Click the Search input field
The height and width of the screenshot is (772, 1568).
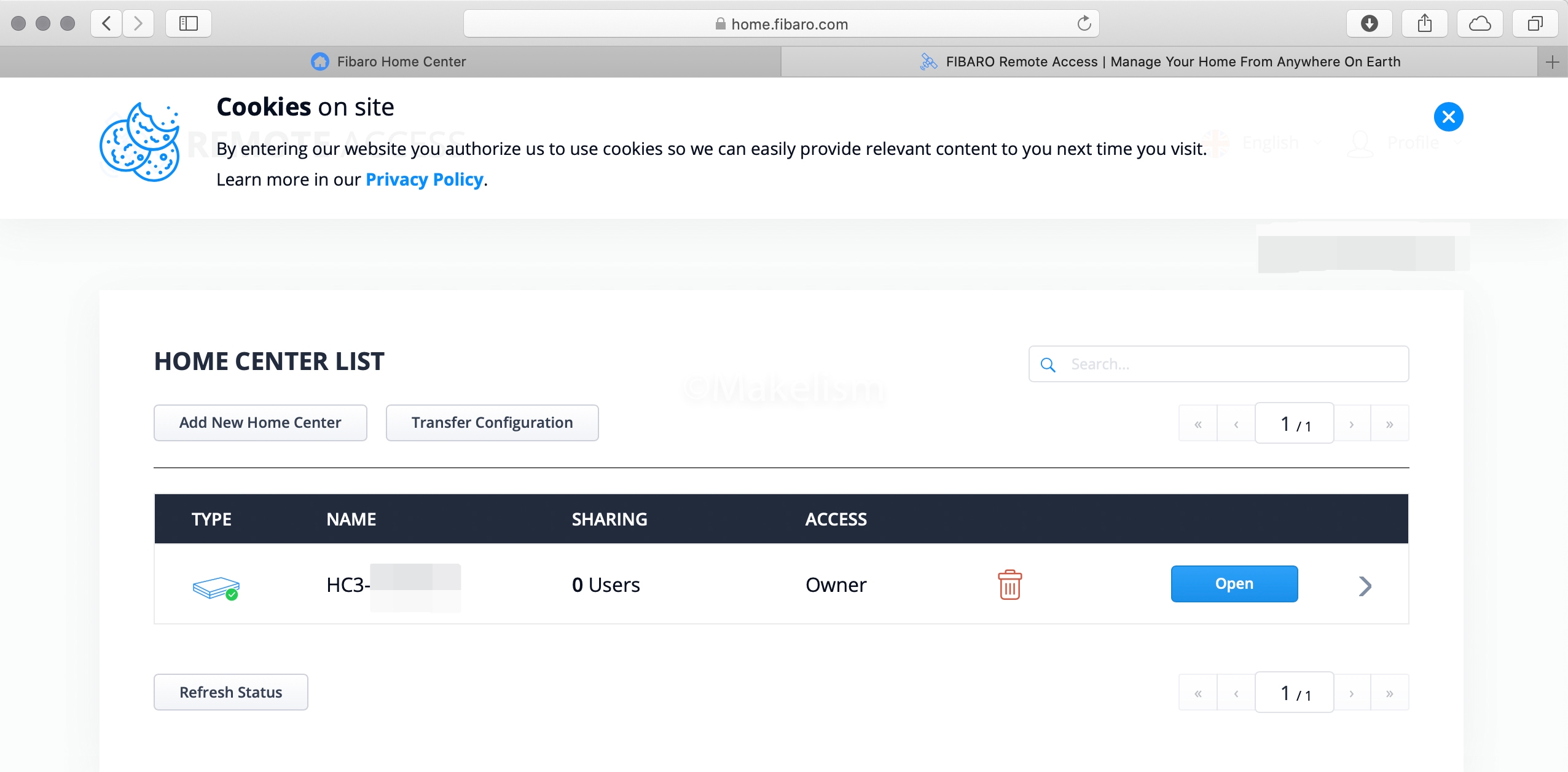[x=1229, y=364]
